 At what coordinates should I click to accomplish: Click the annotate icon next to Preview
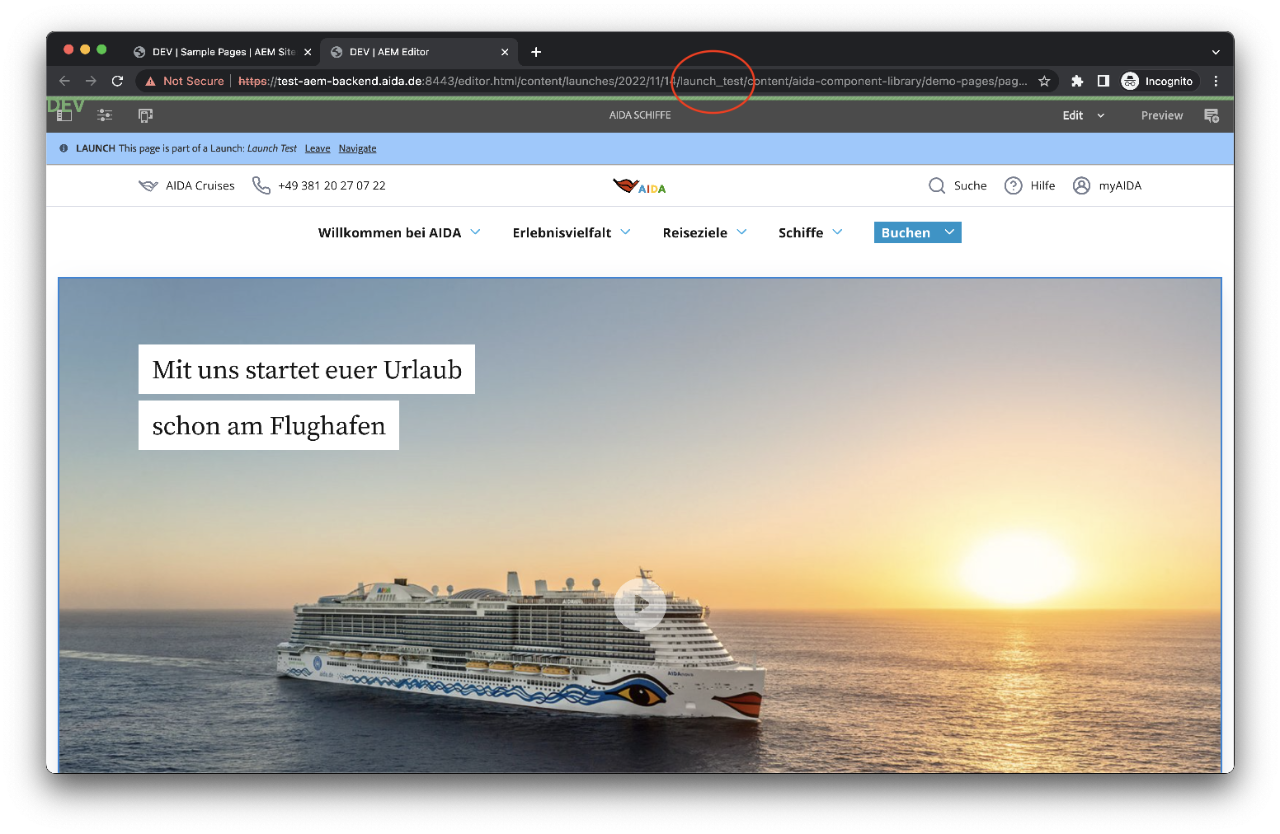coord(1211,115)
